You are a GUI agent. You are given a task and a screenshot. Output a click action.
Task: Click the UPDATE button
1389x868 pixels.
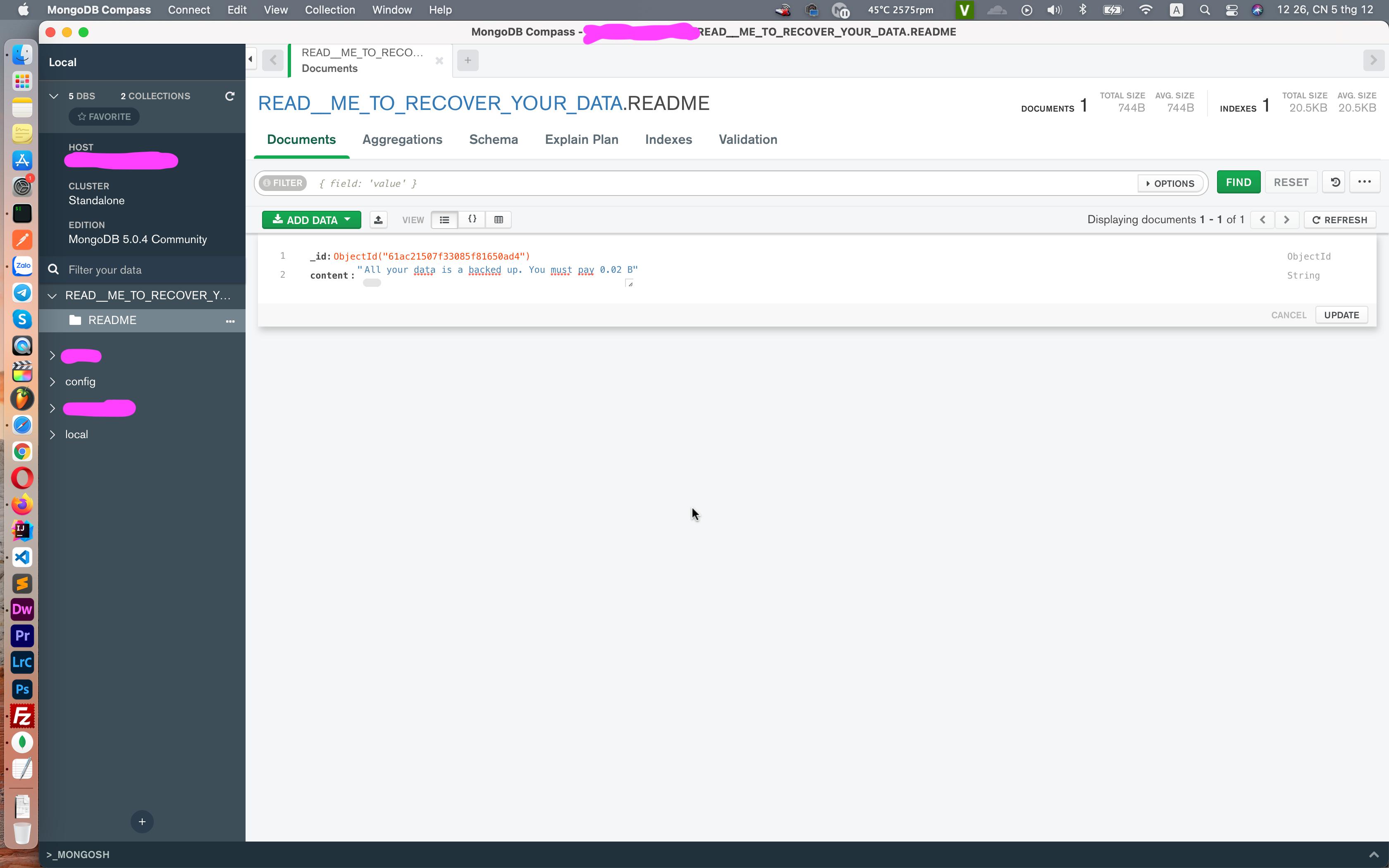(1341, 315)
